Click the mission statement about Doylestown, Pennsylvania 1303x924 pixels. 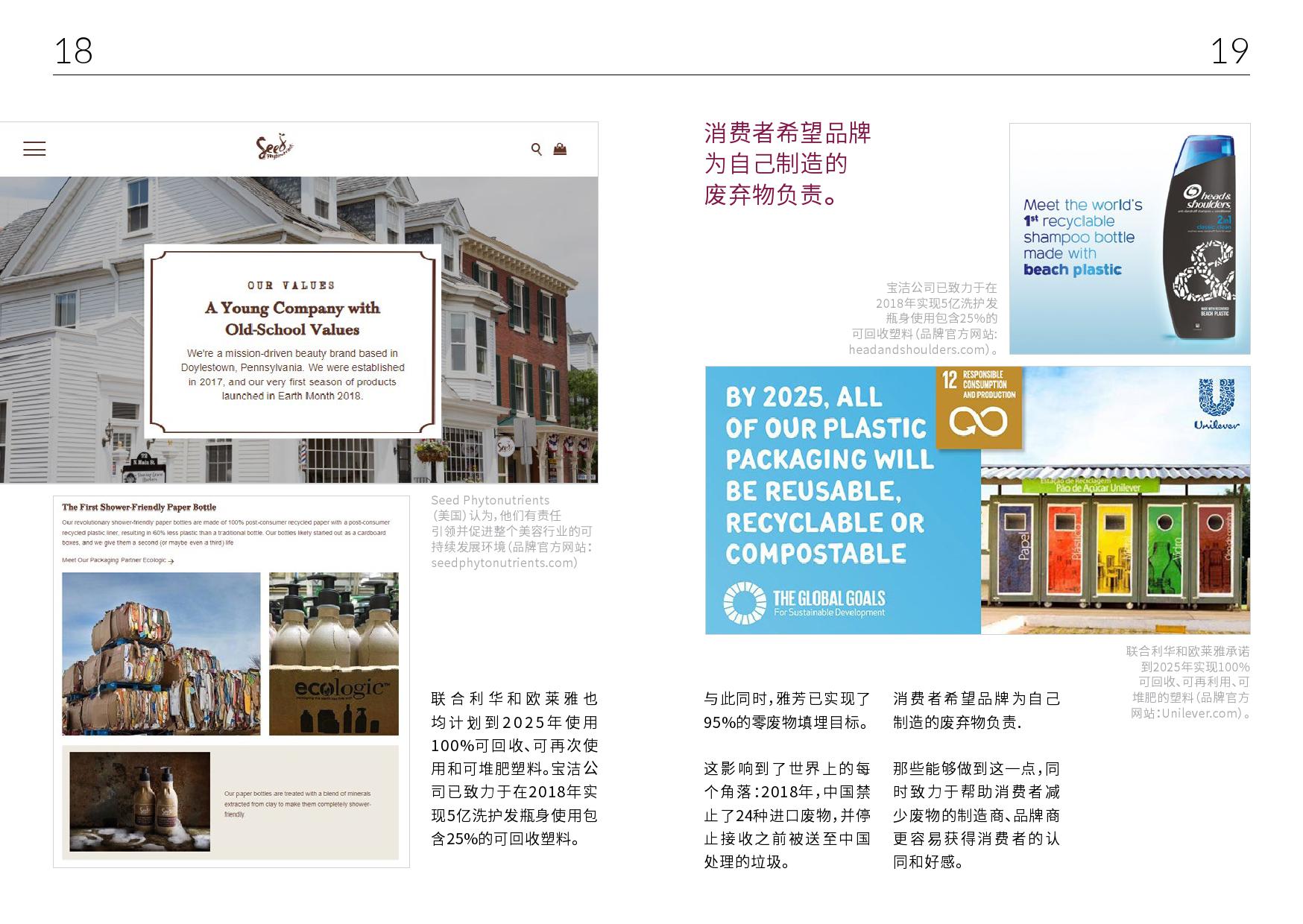click(292, 375)
